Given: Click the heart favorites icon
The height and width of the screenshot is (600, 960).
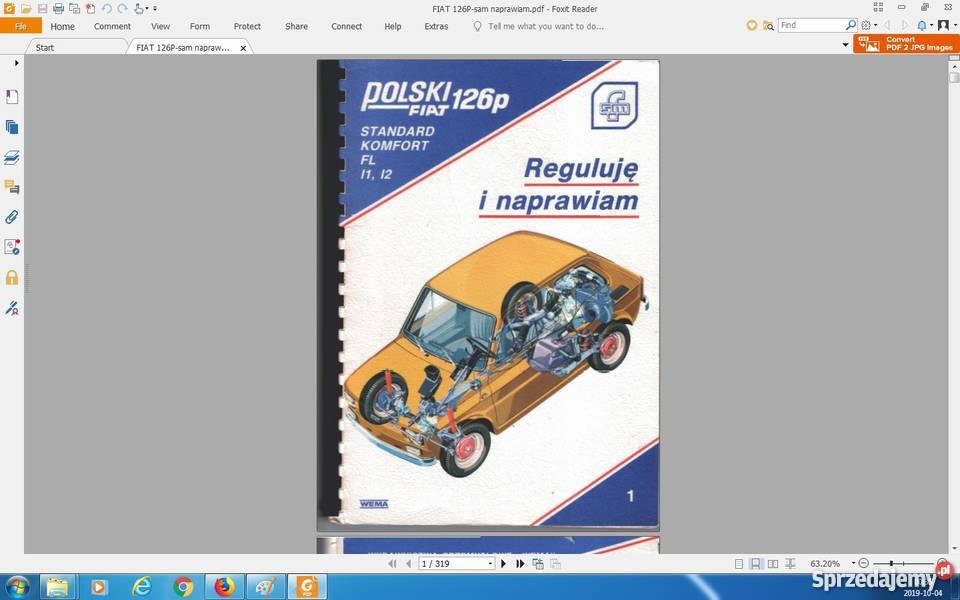Looking at the screenshot, I should [x=752, y=26].
